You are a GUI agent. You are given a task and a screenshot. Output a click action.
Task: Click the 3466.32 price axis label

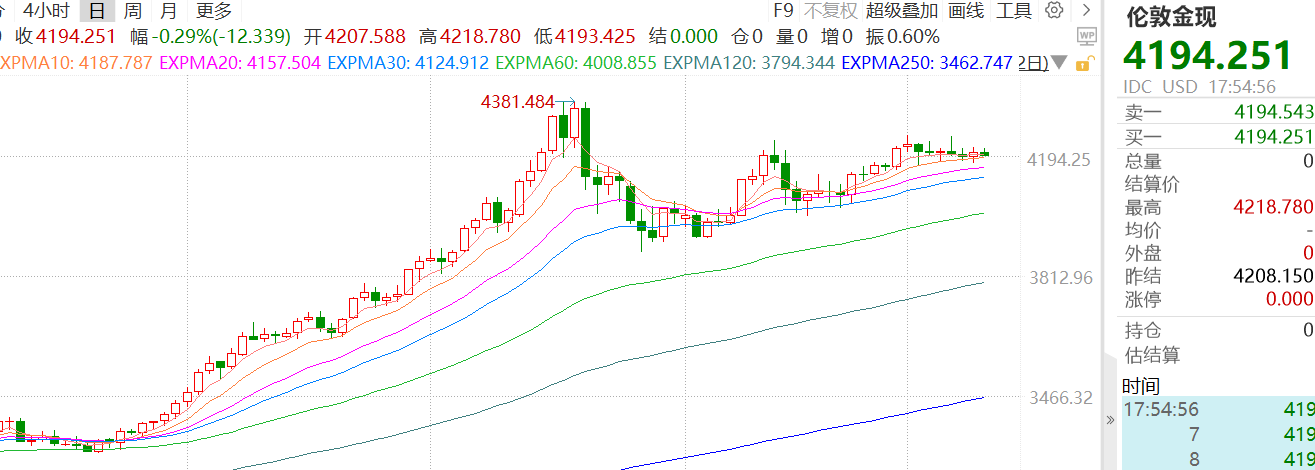click(x=1058, y=398)
